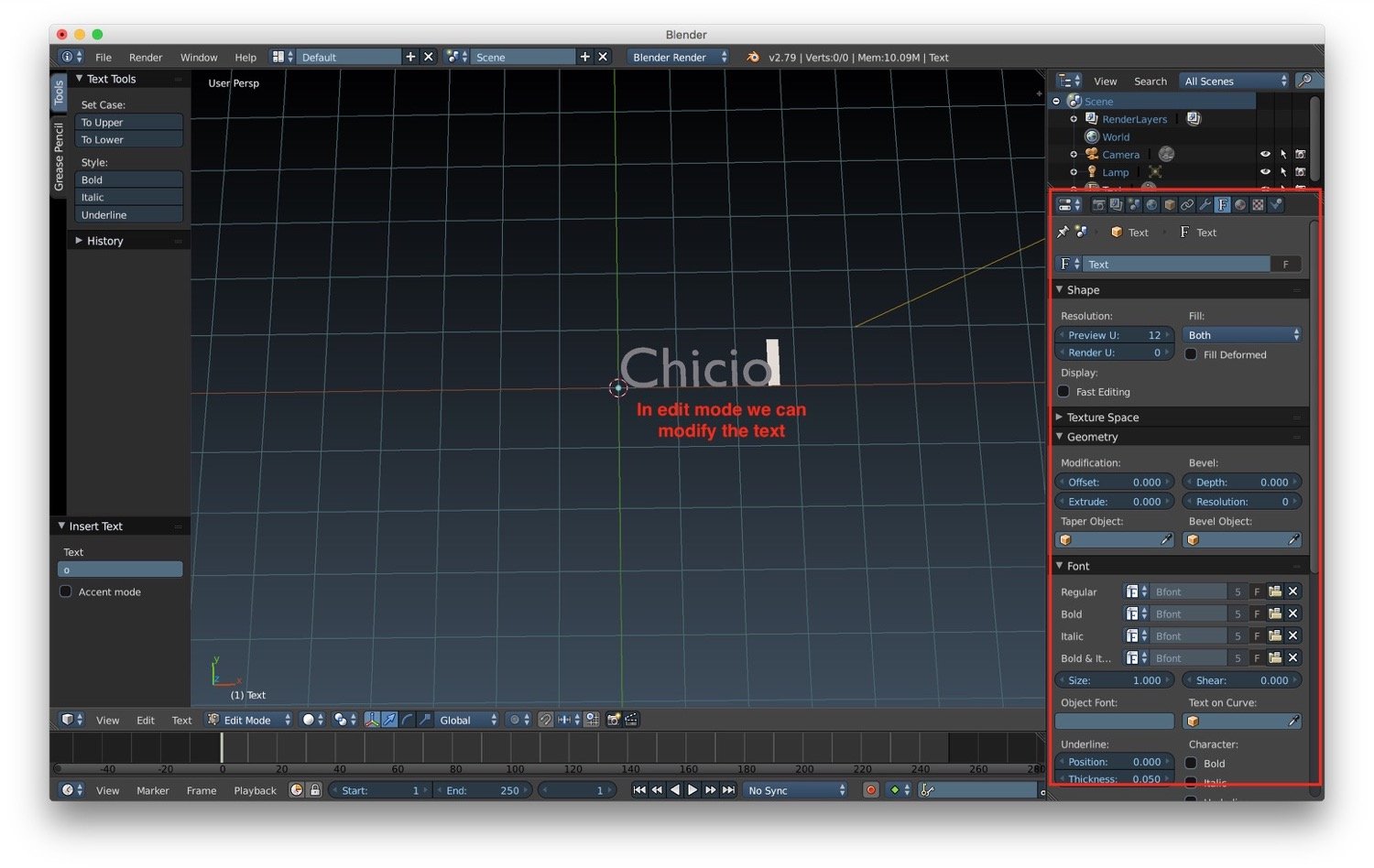Image resolution: width=1374 pixels, height=868 pixels.
Task: Open the Texture checker properties tab
Action: (1258, 205)
